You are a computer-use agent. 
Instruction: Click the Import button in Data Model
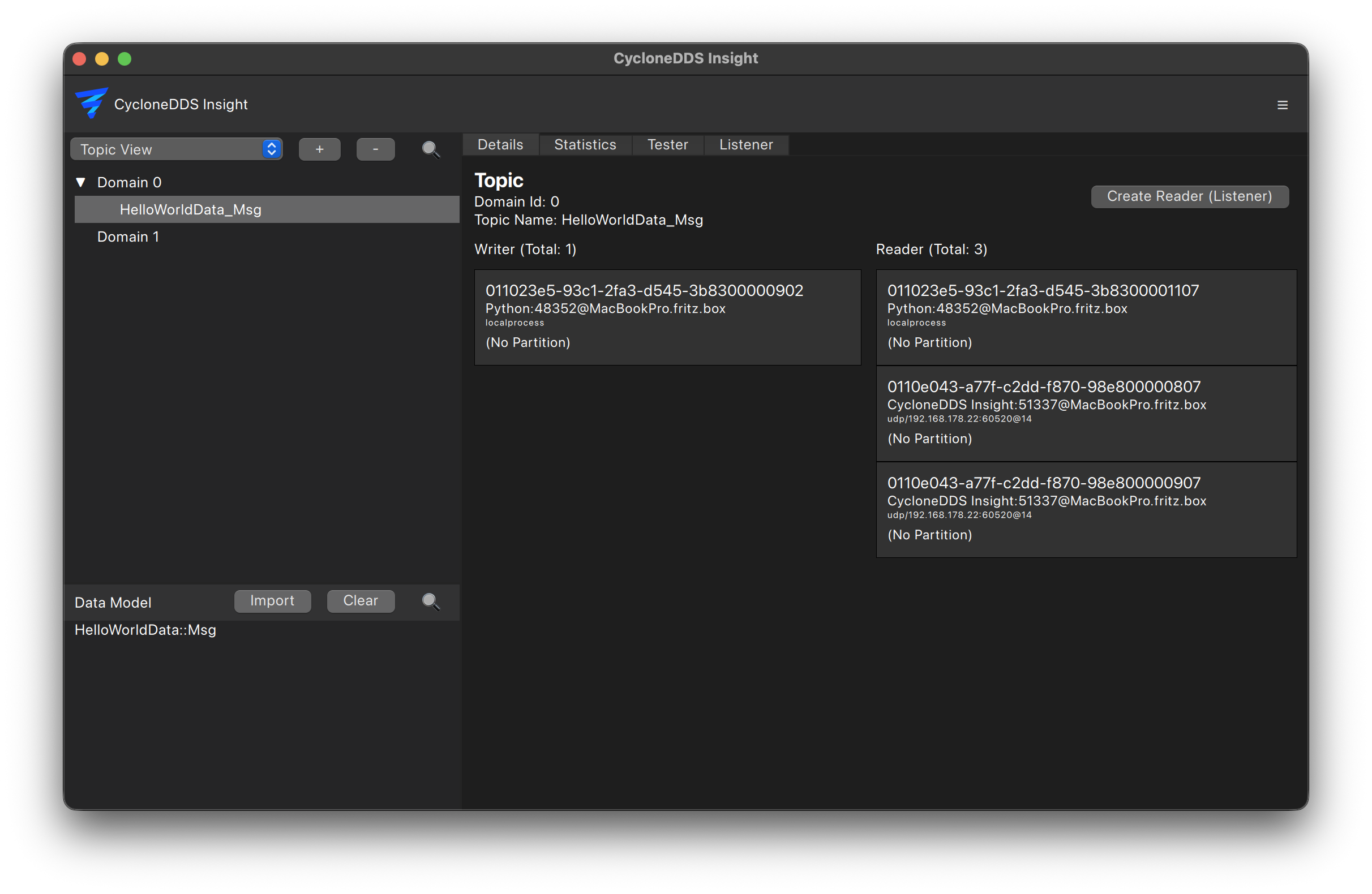point(272,600)
